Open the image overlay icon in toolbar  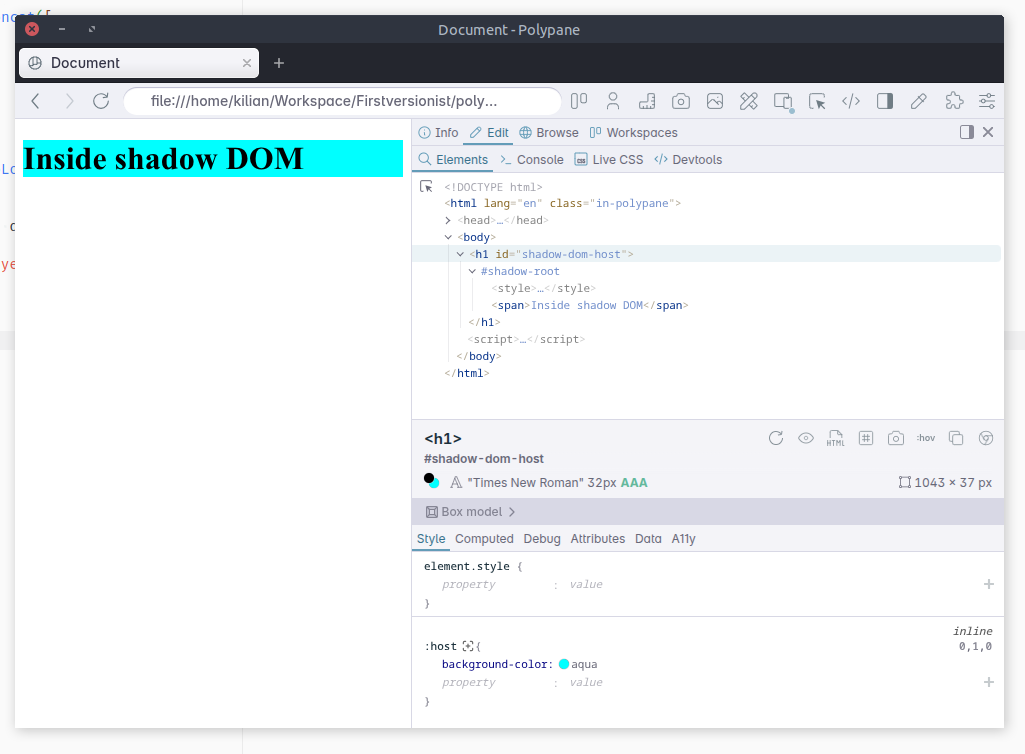[x=714, y=101]
